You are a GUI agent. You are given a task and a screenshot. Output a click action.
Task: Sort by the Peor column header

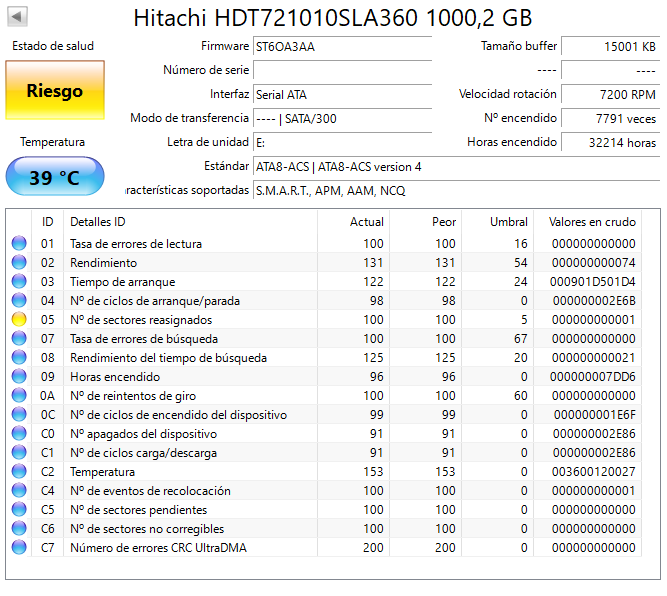pos(425,222)
